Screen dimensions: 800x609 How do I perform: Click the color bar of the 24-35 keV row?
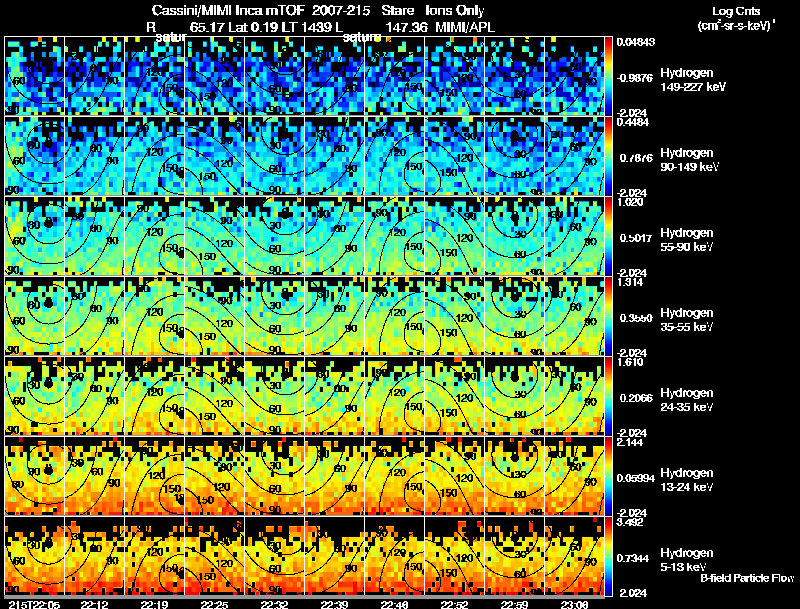pos(608,396)
